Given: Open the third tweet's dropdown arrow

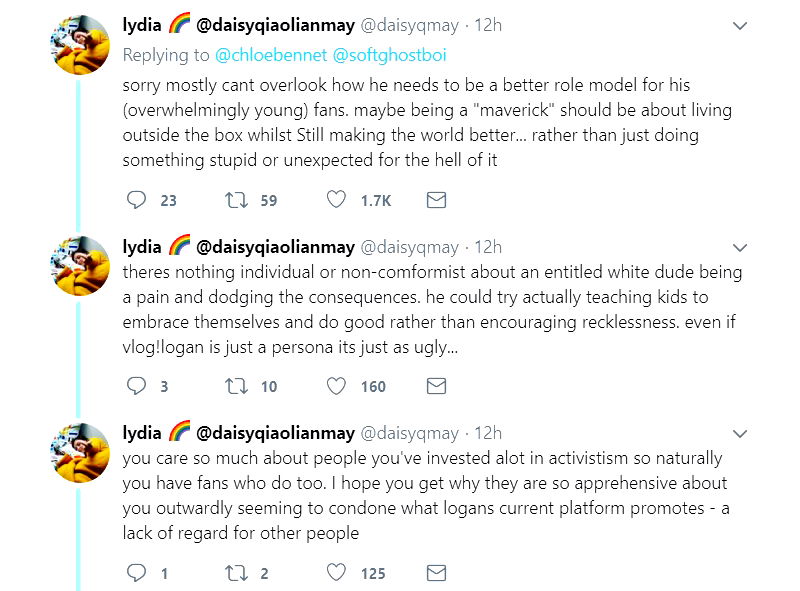Looking at the screenshot, I should point(740,433).
